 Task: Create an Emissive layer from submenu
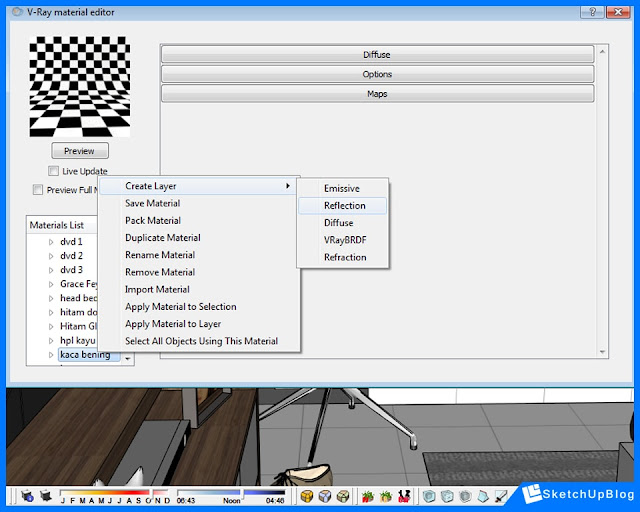[x=342, y=189]
